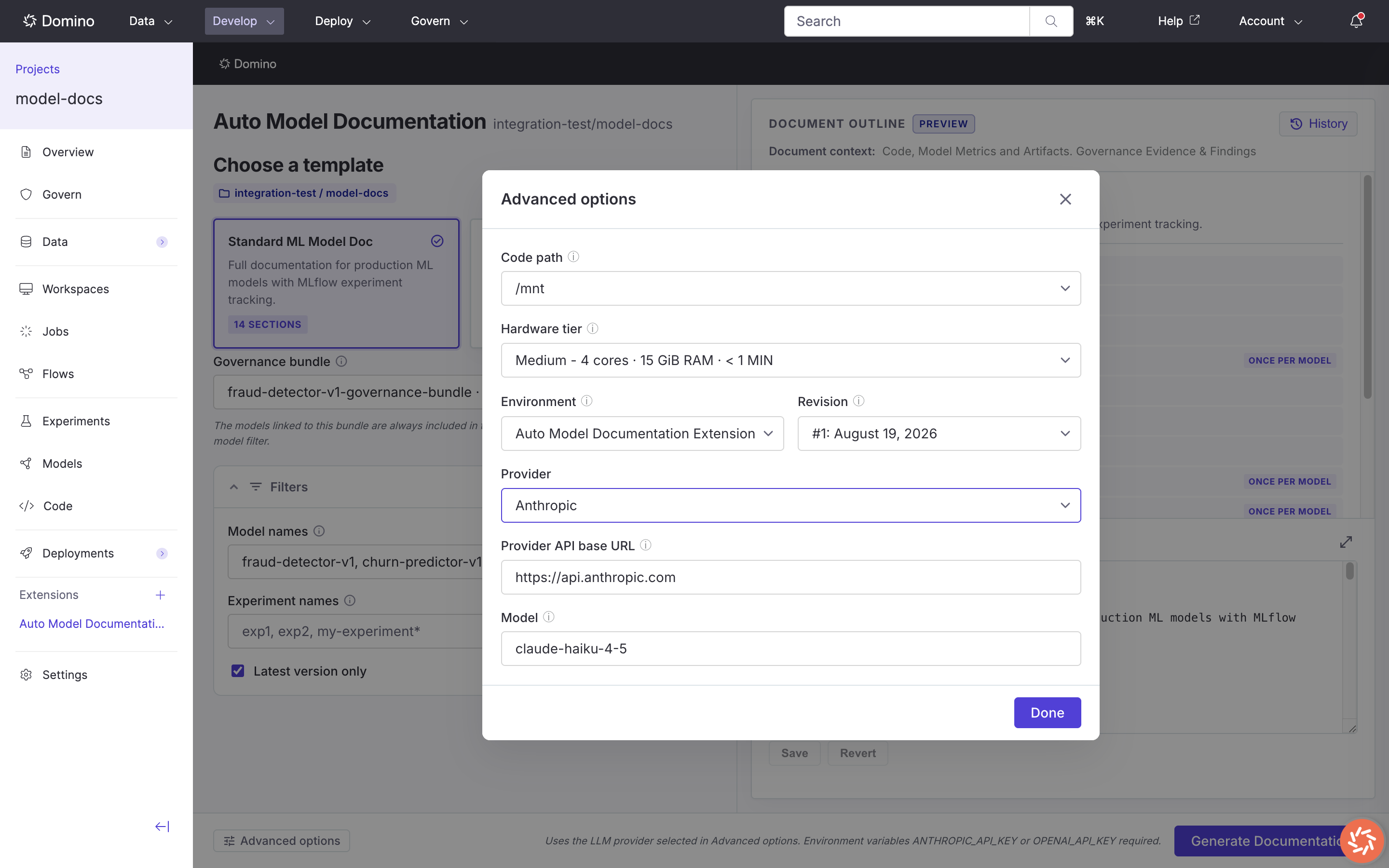The image size is (1389, 868).
Task: Click the Governance bundle selector
Action: (x=348, y=392)
